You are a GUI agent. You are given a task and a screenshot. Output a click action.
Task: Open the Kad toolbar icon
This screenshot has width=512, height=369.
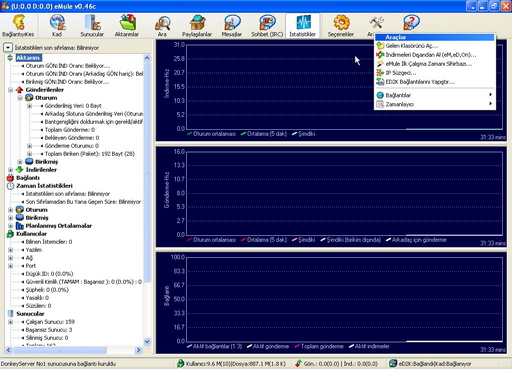click(57, 25)
